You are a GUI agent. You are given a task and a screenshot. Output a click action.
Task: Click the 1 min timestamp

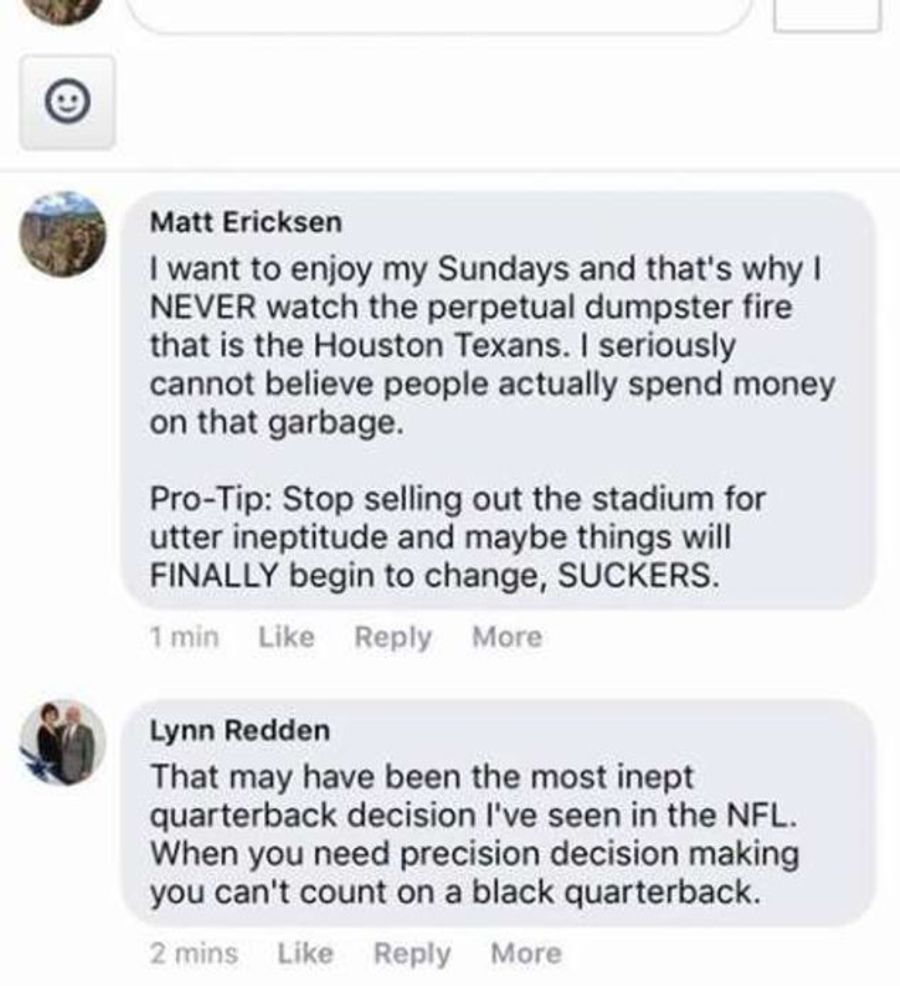click(184, 637)
